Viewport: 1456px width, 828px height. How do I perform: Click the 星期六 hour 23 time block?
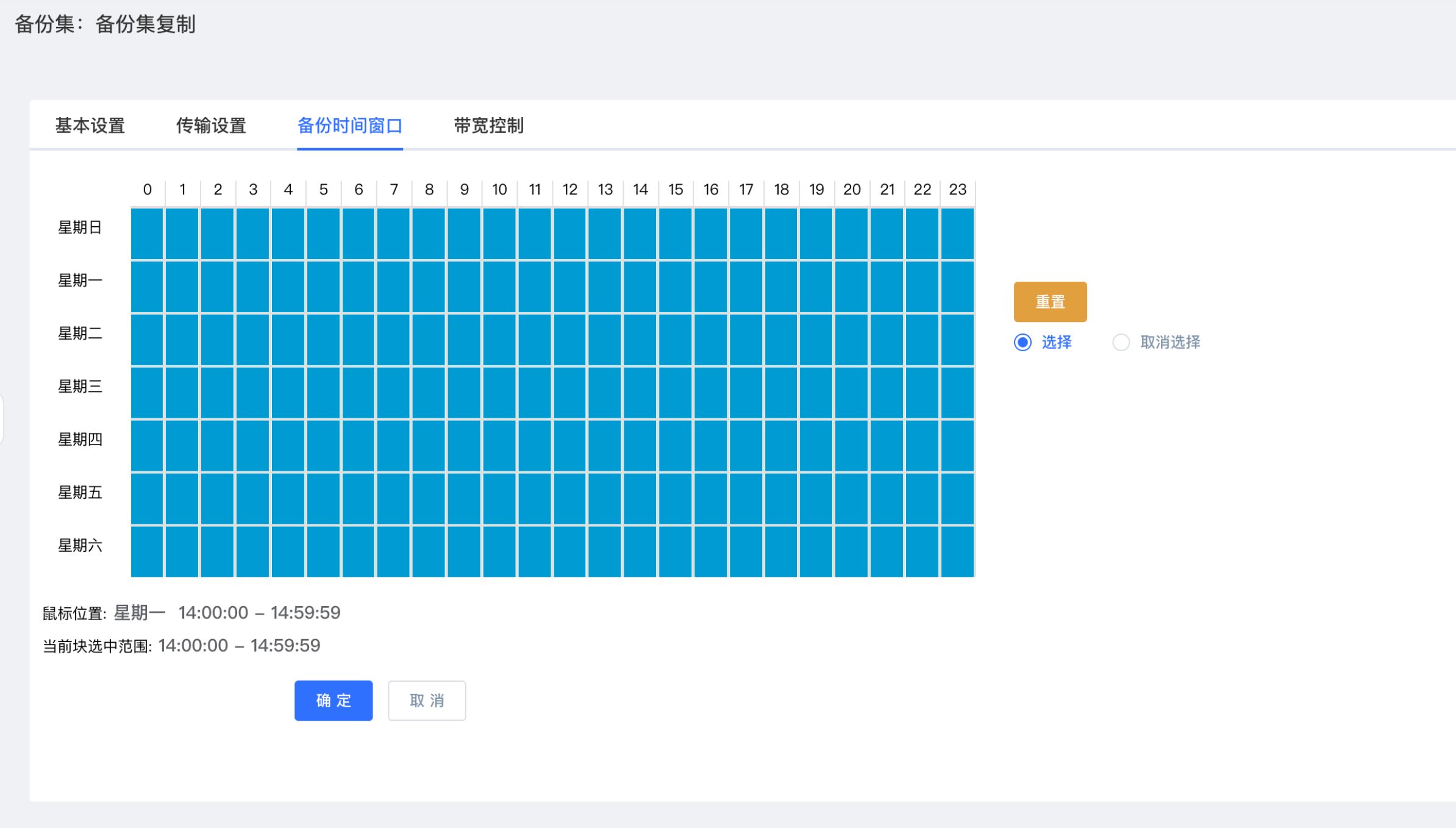coord(957,552)
